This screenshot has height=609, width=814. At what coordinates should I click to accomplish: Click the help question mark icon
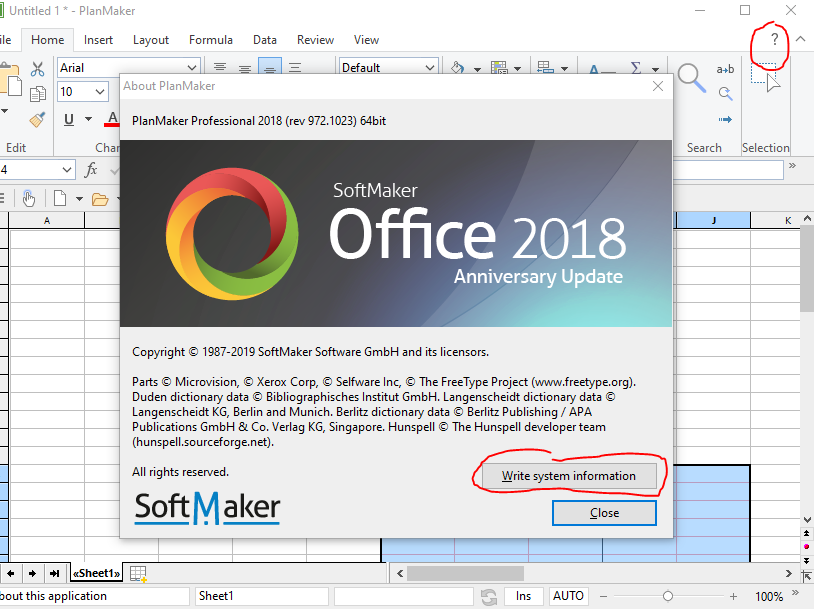[x=773, y=40]
